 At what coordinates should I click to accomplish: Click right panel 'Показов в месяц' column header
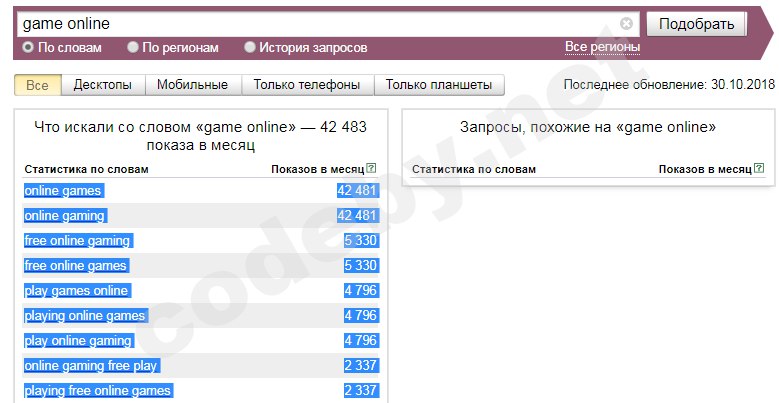point(705,169)
